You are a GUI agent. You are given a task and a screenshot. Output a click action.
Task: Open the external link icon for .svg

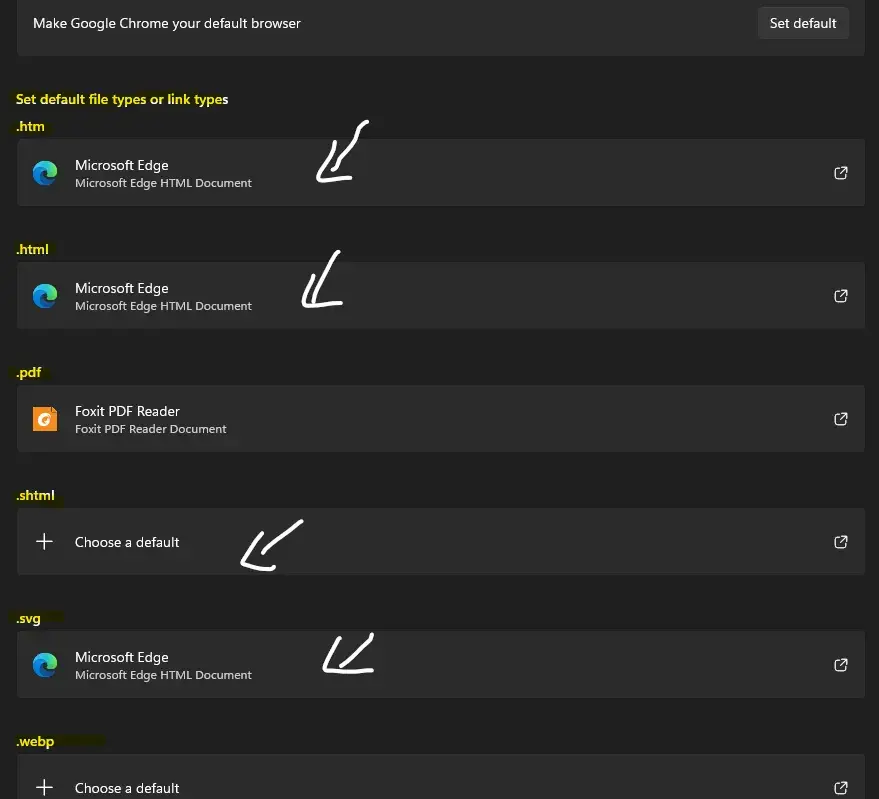tap(841, 665)
